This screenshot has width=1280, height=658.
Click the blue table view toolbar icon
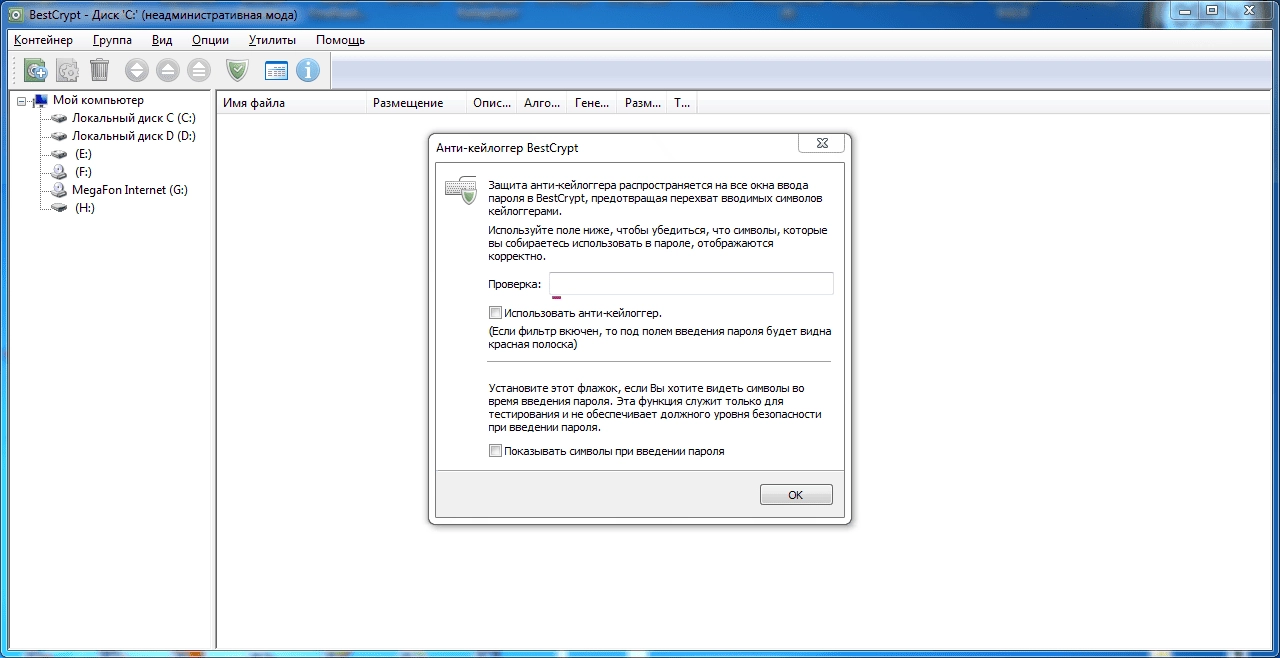(x=276, y=70)
